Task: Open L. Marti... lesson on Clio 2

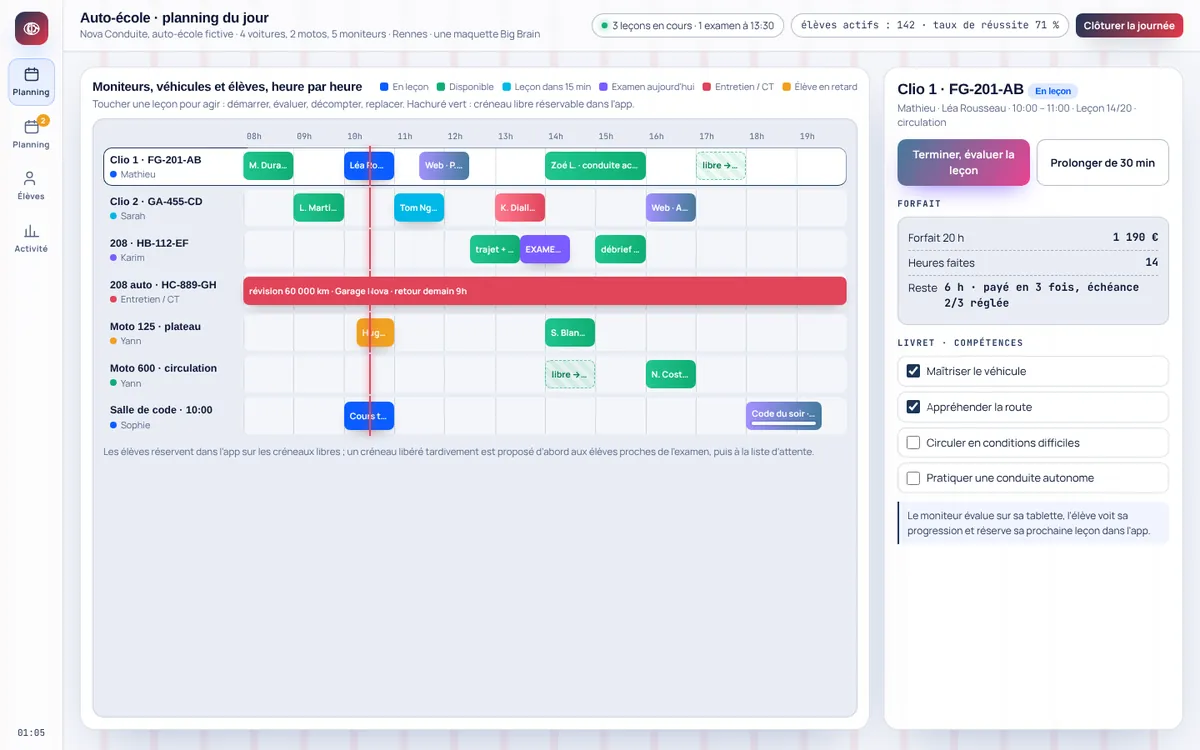Action: click(319, 208)
